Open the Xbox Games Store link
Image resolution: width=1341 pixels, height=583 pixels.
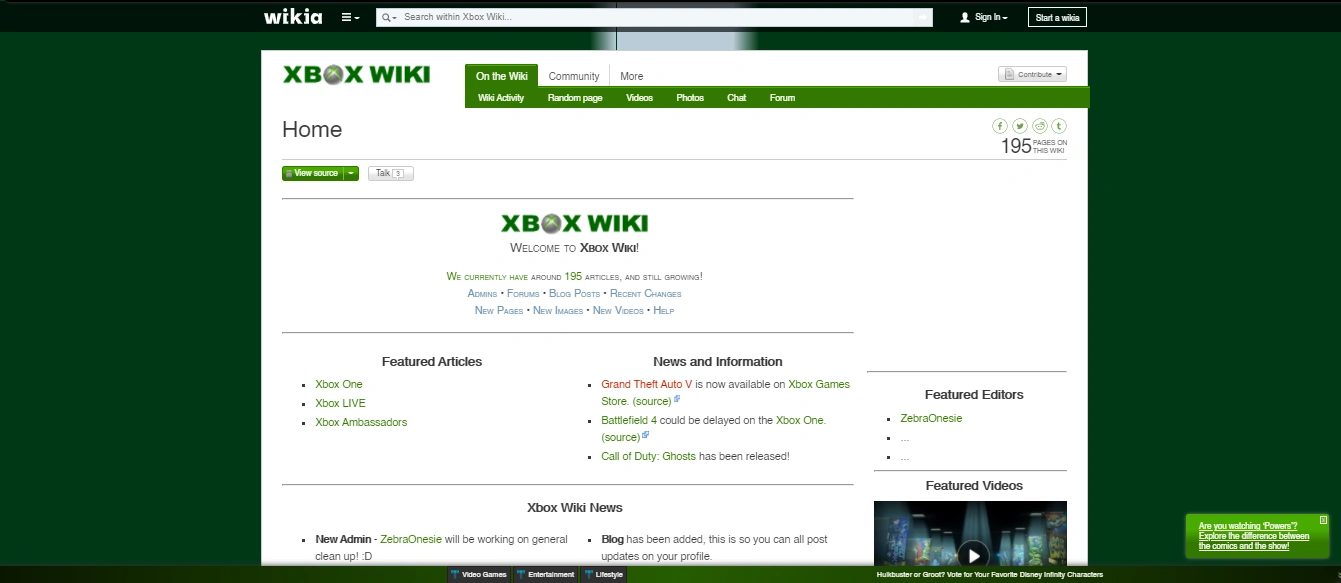pos(819,384)
